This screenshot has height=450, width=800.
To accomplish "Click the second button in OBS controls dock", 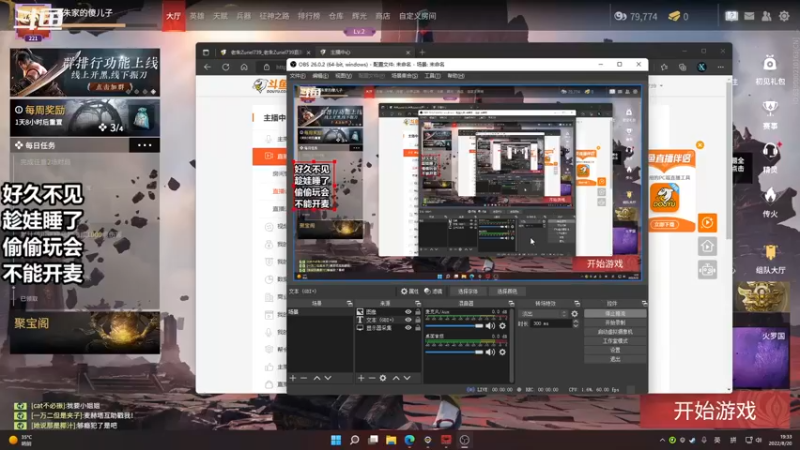I will [615, 323].
